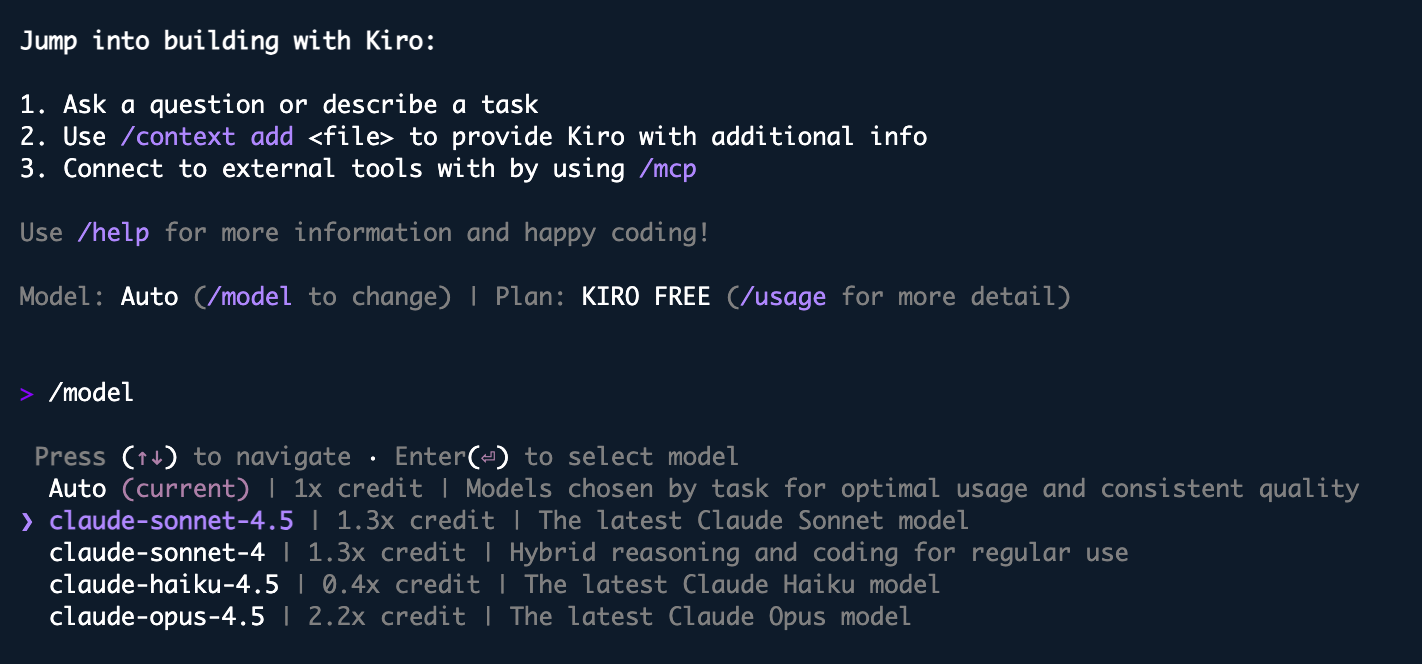The image size is (1422, 664).
Task: Click the "❯" selection pointer beside claude-sonnet-4.5
Action: [27, 521]
